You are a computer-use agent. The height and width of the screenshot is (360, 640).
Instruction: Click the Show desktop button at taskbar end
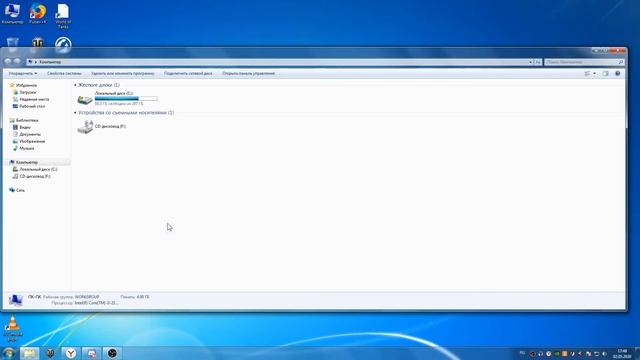point(637,353)
